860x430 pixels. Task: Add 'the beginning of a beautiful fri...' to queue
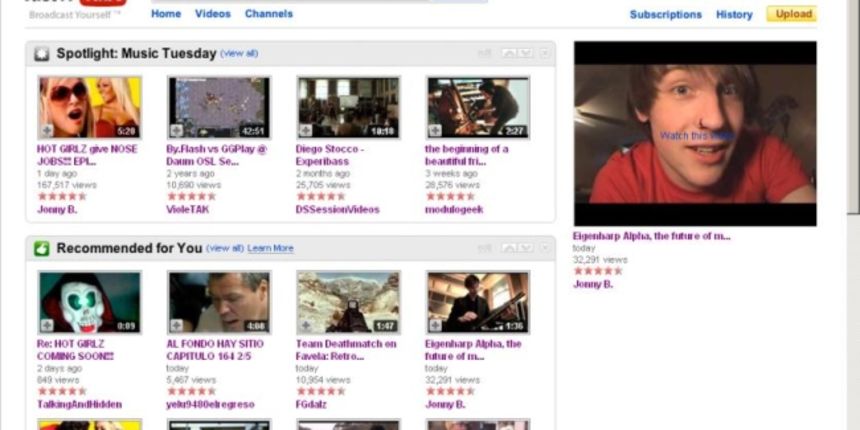435,131
